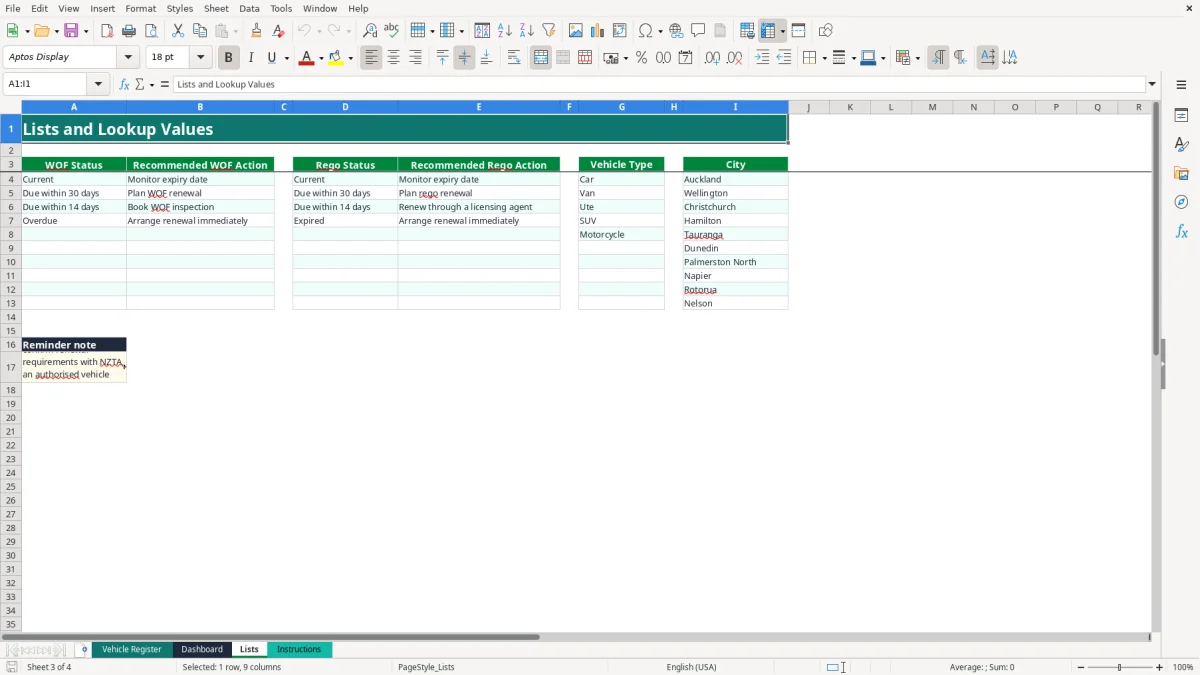Apply the yellow background color swatch

click(x=336, y=58)
